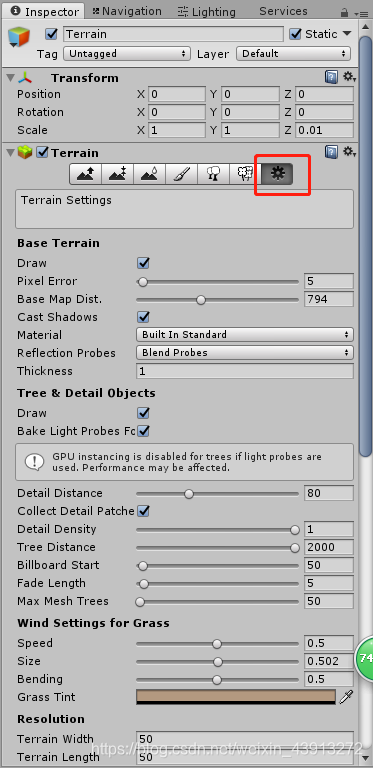Image resolution: width=373 pixels, height=768 pixels.
Task: Select the Paint Texture brush tool
Action: tap(182, 174)
